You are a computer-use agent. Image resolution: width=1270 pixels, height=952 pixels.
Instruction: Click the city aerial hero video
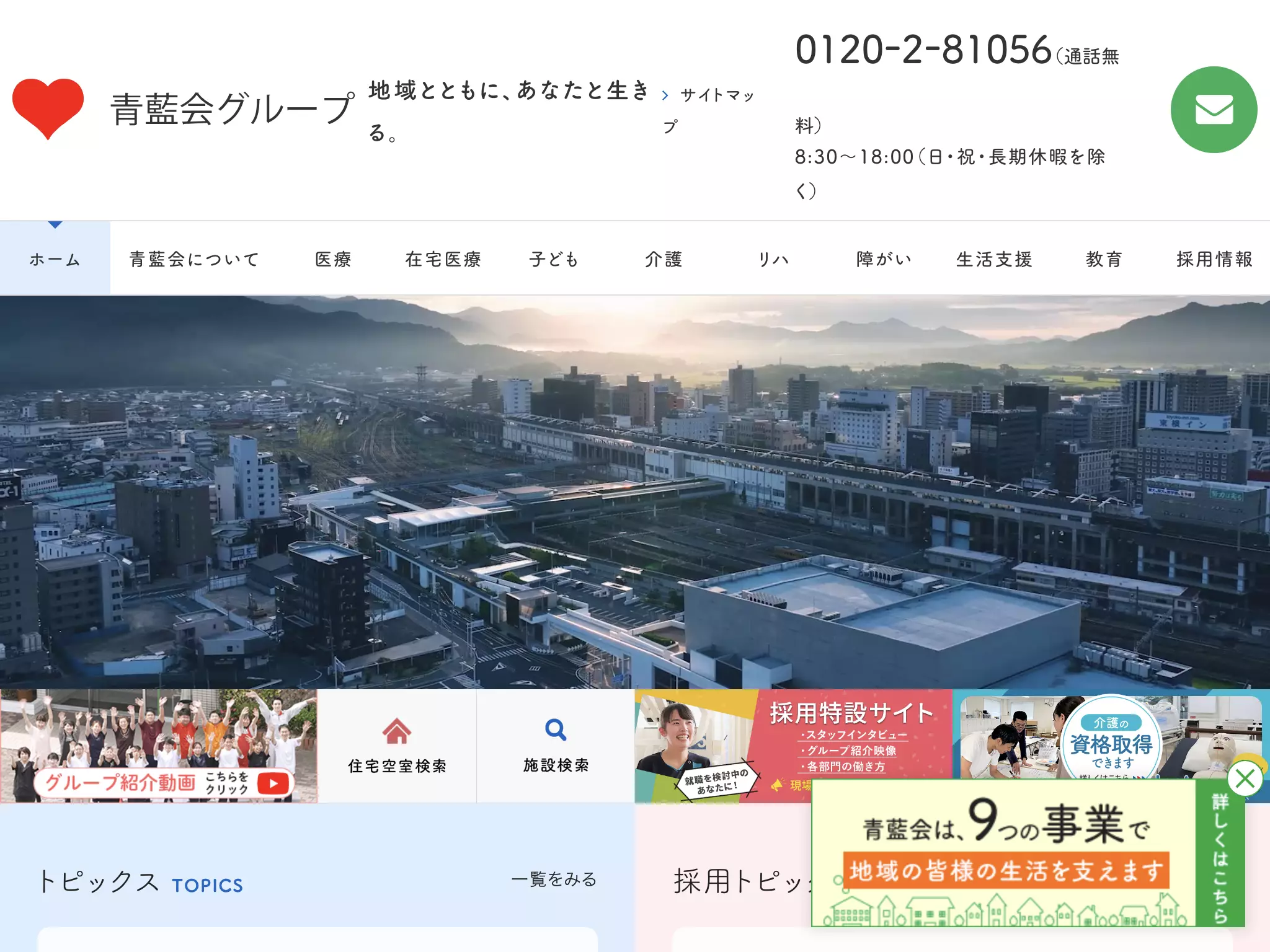click(x=635, y=492)
